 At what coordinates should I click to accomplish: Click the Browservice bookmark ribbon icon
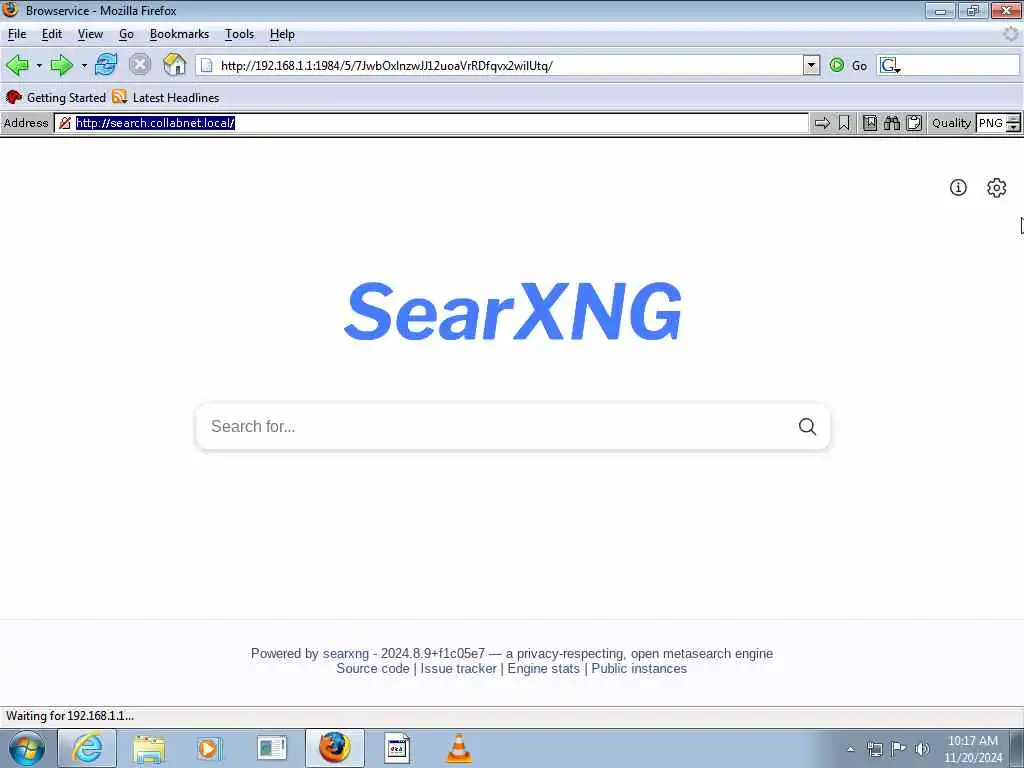[x=844, y=123]
